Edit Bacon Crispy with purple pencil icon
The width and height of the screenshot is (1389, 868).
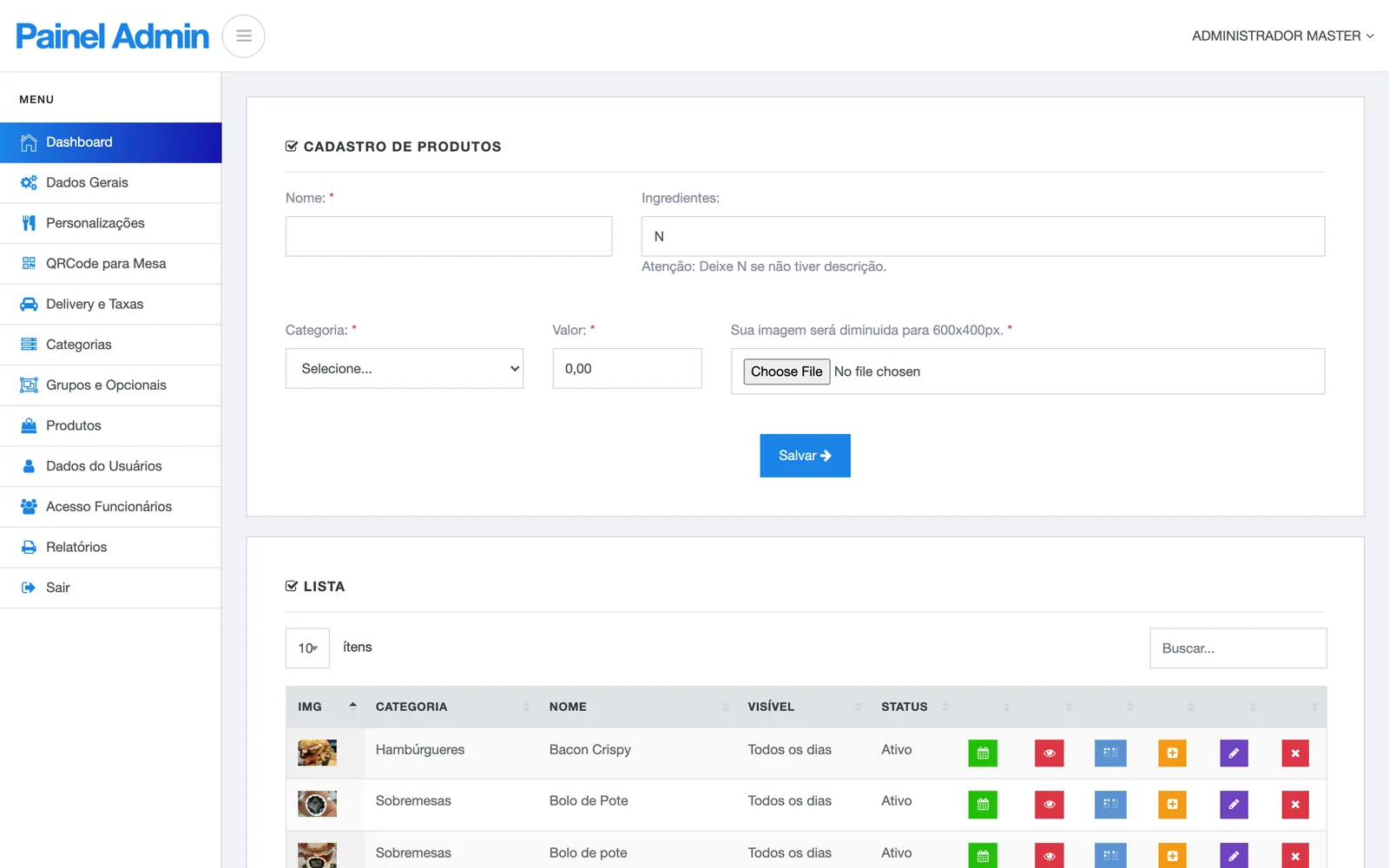coord(1234,753)
